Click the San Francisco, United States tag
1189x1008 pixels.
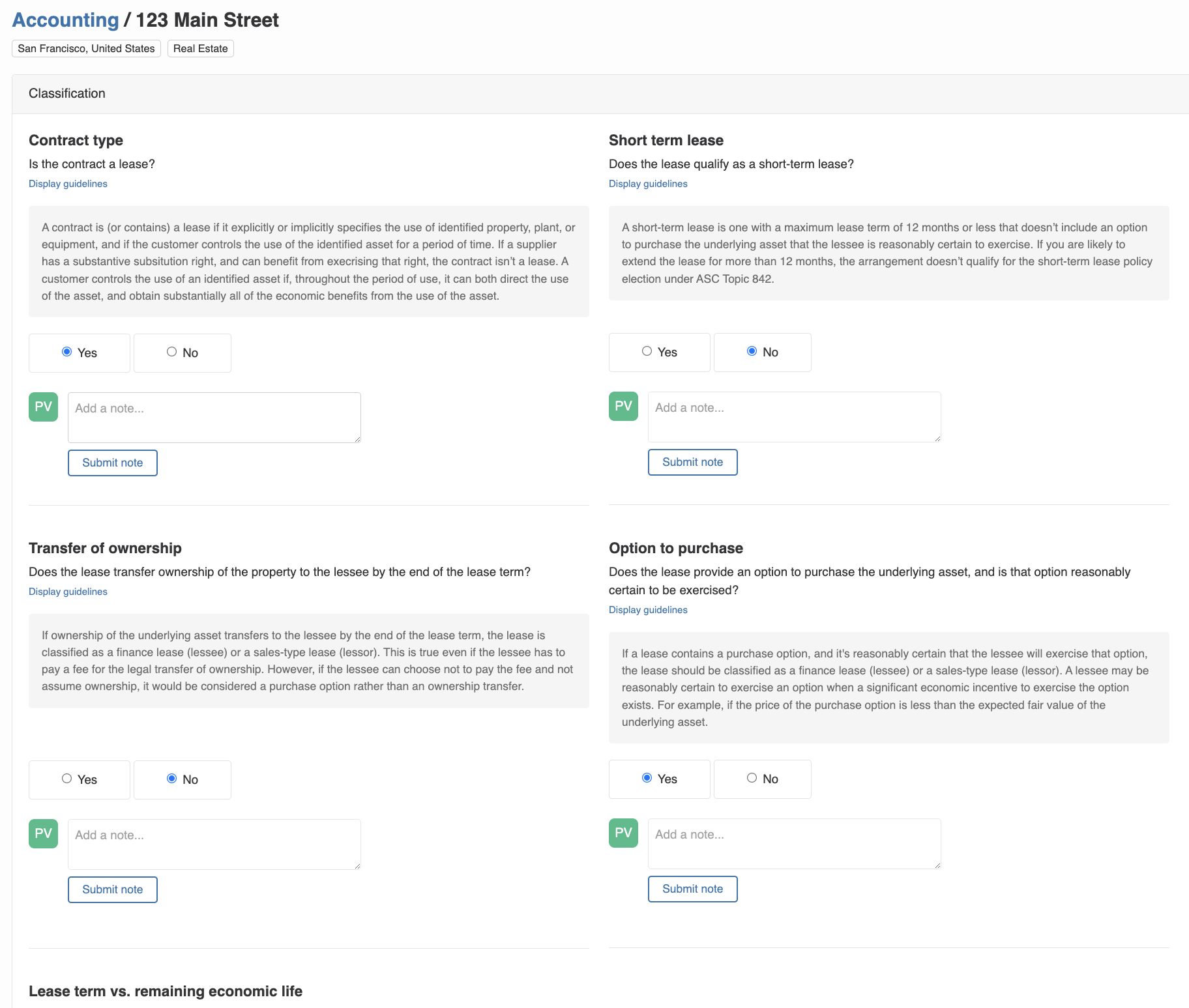point(85,48)
